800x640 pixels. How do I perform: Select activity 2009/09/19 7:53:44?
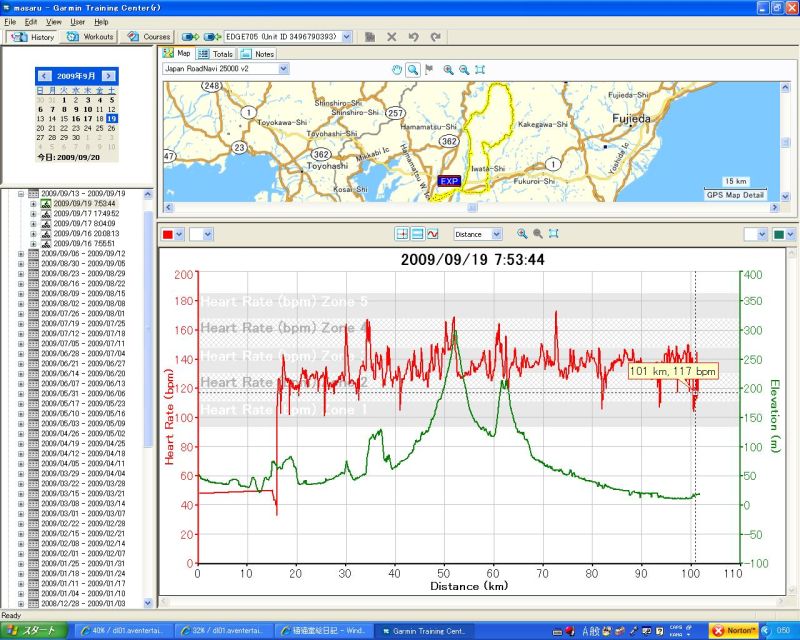click(85, 204)
